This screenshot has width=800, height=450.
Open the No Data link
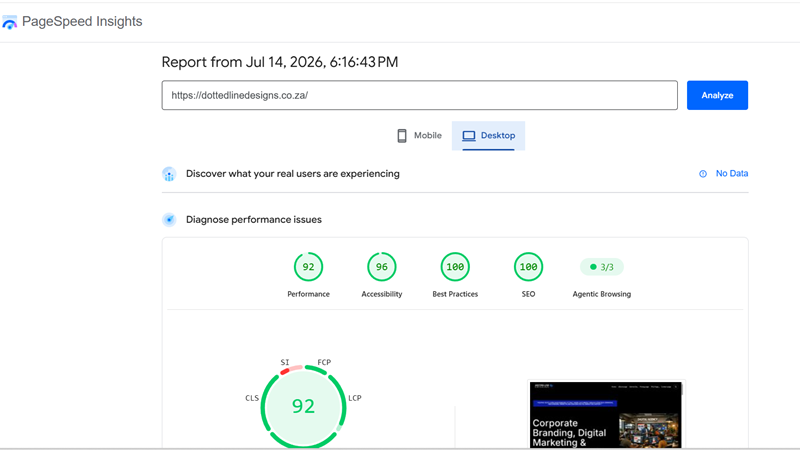point(732,173)
